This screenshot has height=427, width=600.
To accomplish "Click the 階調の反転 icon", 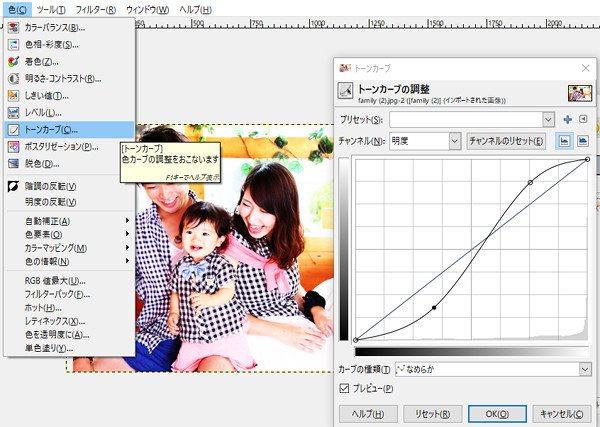I will [x=14, y=186].
